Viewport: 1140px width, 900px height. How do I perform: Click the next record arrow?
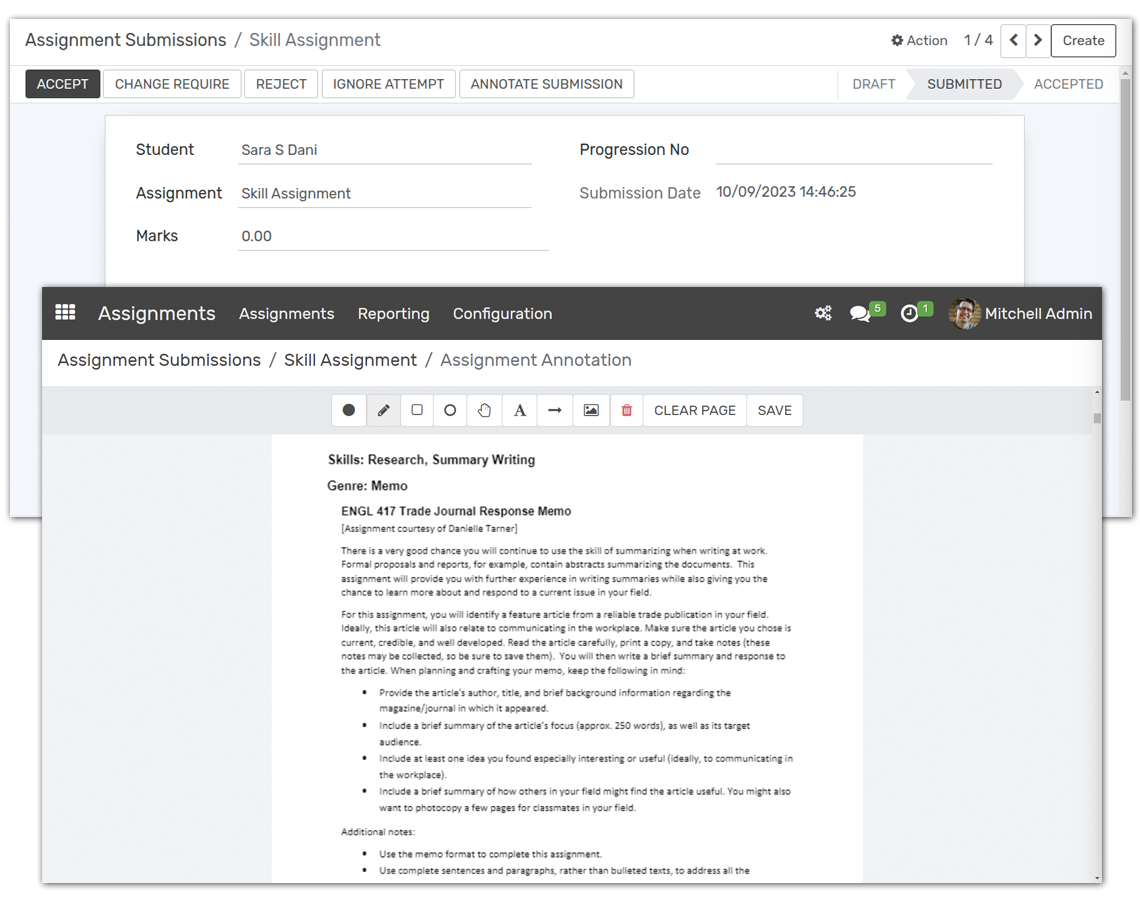coord(1038,40)
